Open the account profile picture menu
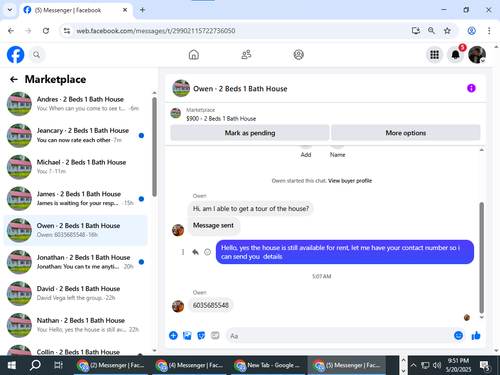The width and height of the screenshot is (500, 375). [x=477, y=55]
